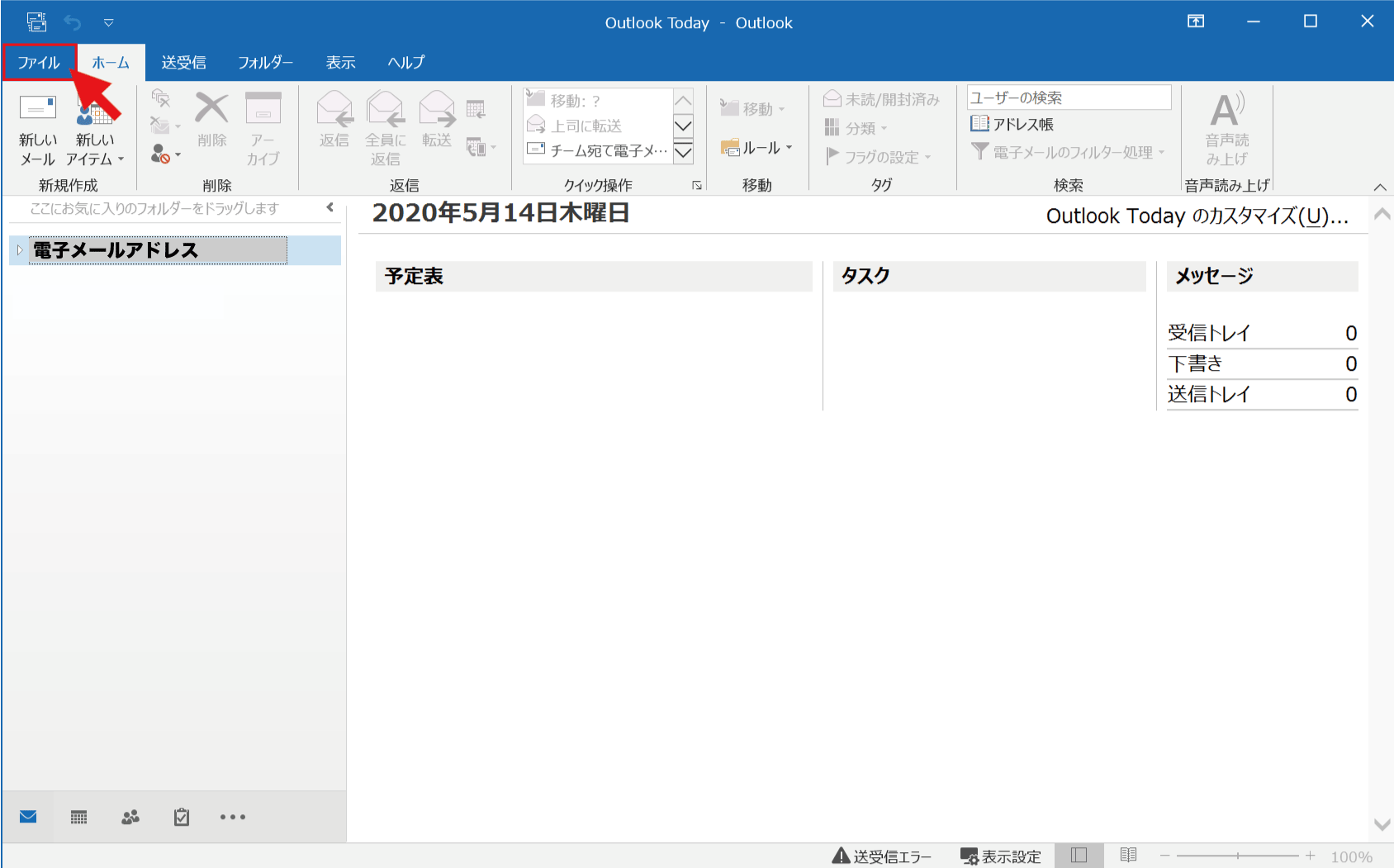
Task: Open the File (ファイル) tab
Action: coord(39,63)
